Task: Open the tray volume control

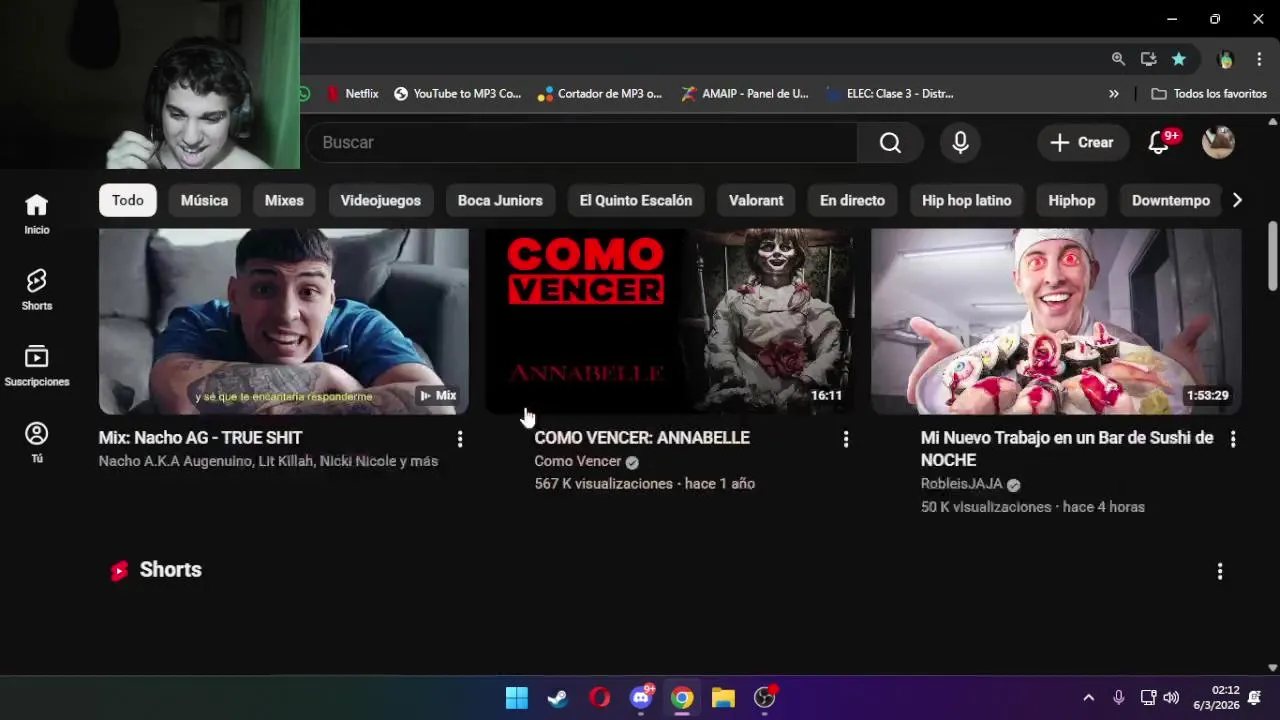Action: [x=1171, y=698]
